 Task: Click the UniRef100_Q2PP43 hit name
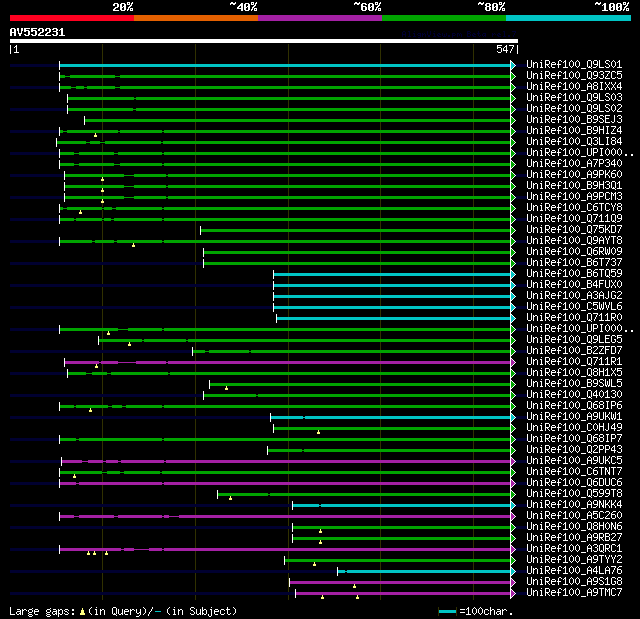(574, 450)
